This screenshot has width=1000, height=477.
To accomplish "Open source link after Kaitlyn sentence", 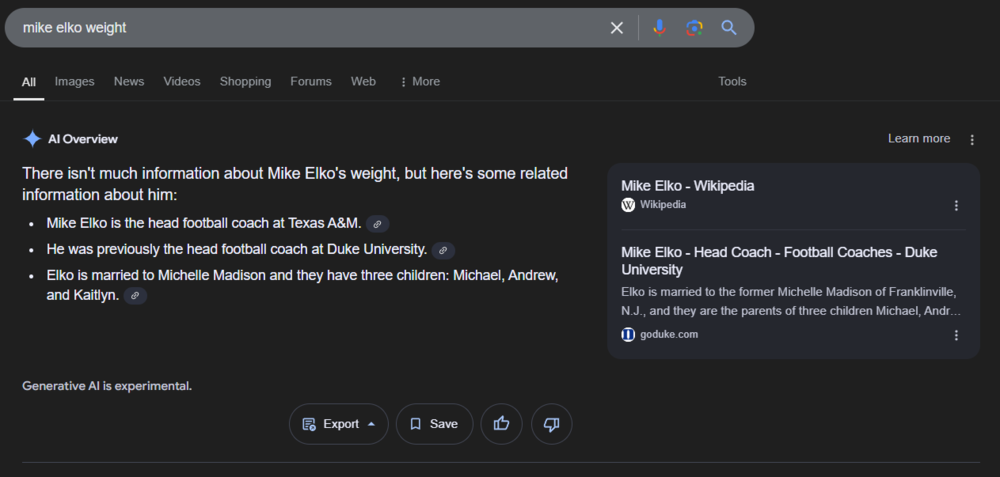I will [135, 296].
